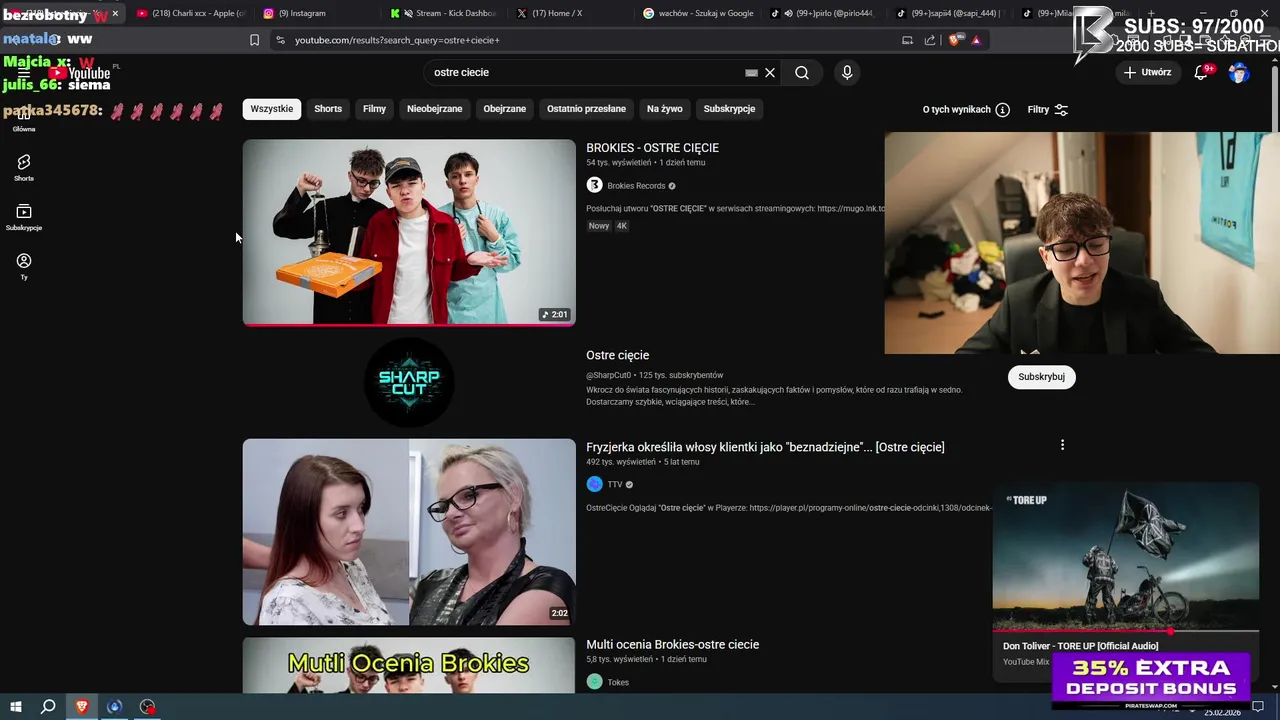Click the OBS Studio taskbar icon
The height and width of the screenshot is (720, 1280).
(x=148, y=707)
